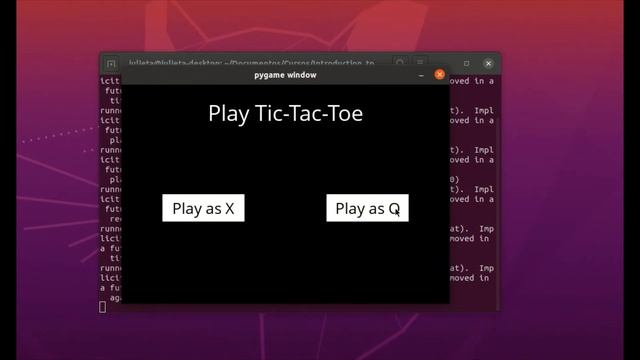Viewport: 640px width, 360px height.
Task: Minimize the pygame window
Action: click(421, 75)
